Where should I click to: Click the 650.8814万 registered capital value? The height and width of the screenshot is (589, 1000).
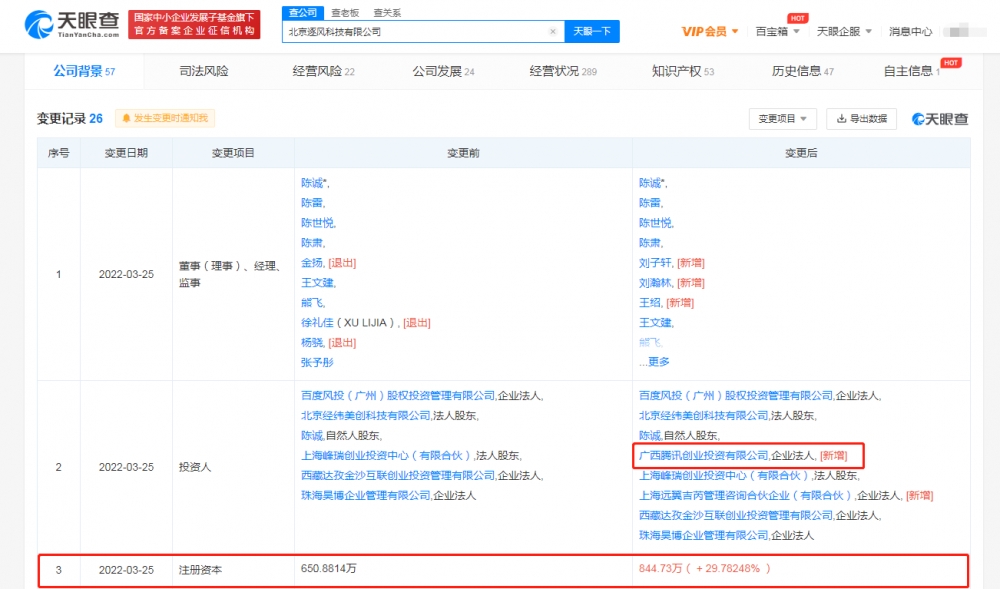tap(328, 568)
